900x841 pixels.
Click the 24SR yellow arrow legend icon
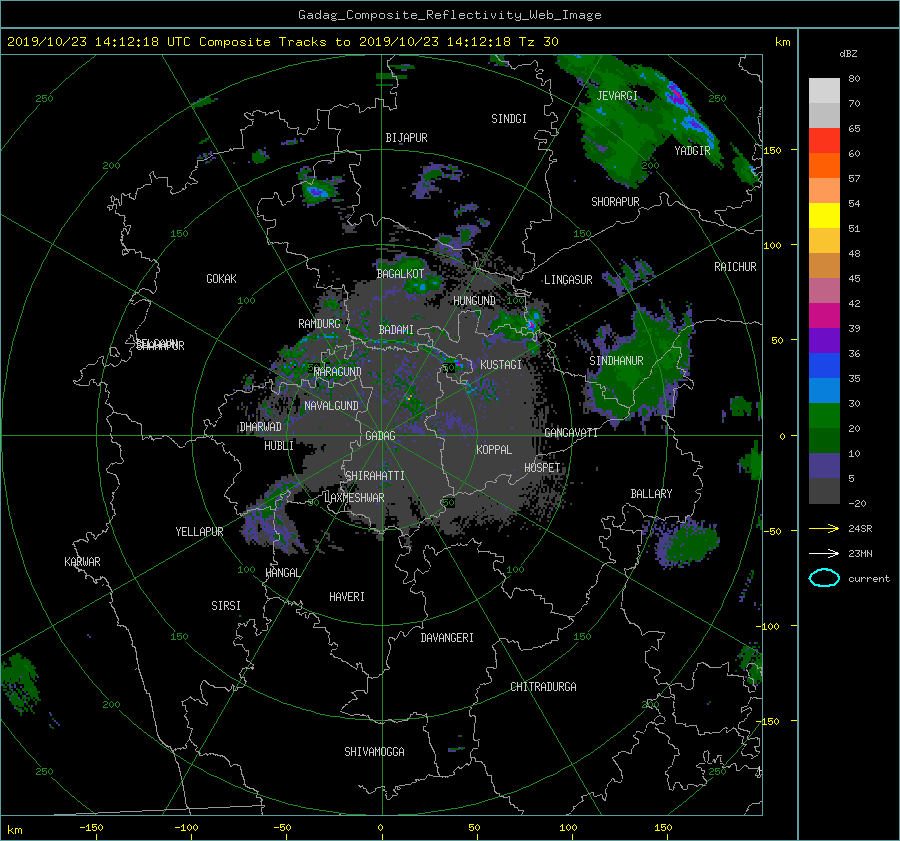(824, 528)
